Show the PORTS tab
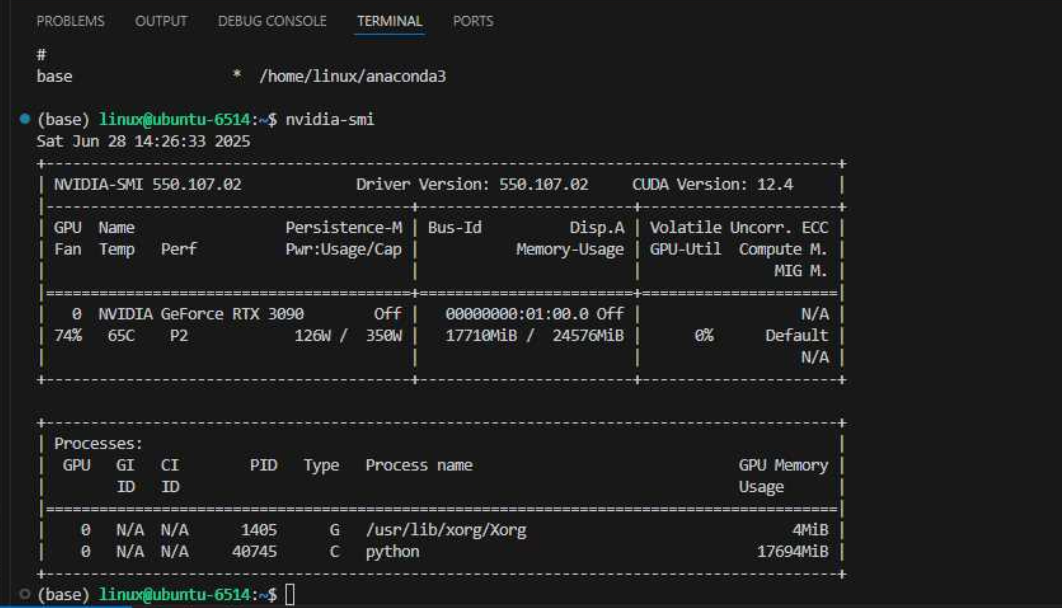 (472, 21)
